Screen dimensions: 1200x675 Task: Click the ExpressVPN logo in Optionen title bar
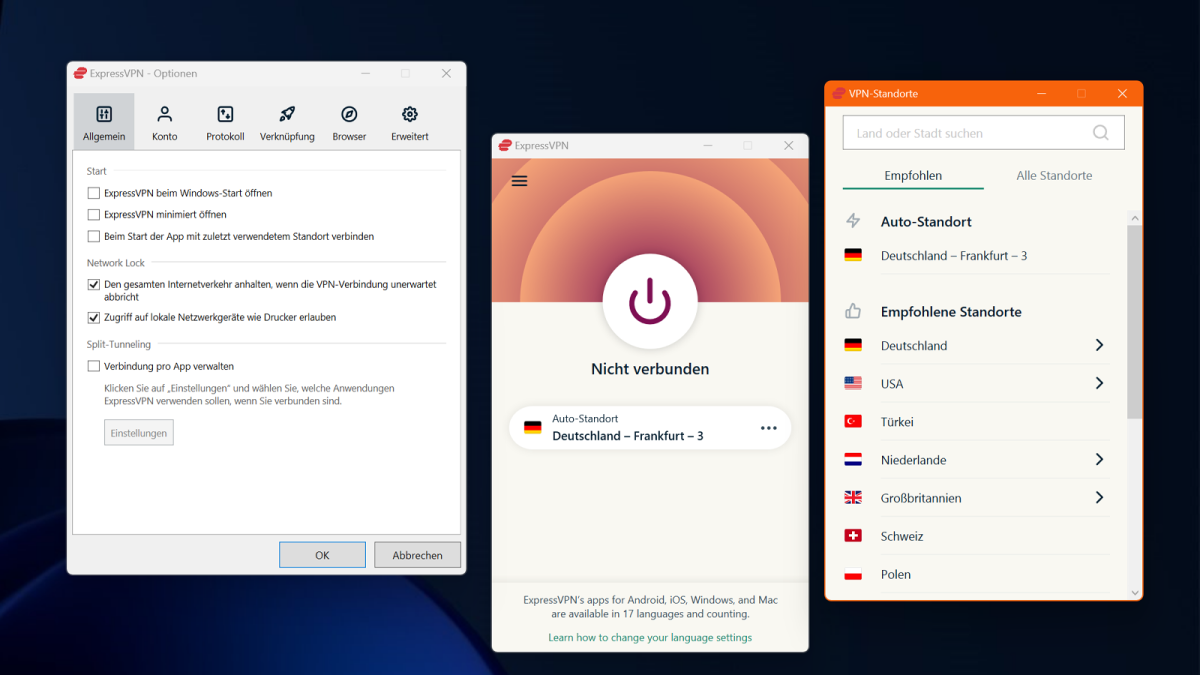point(80,73)
